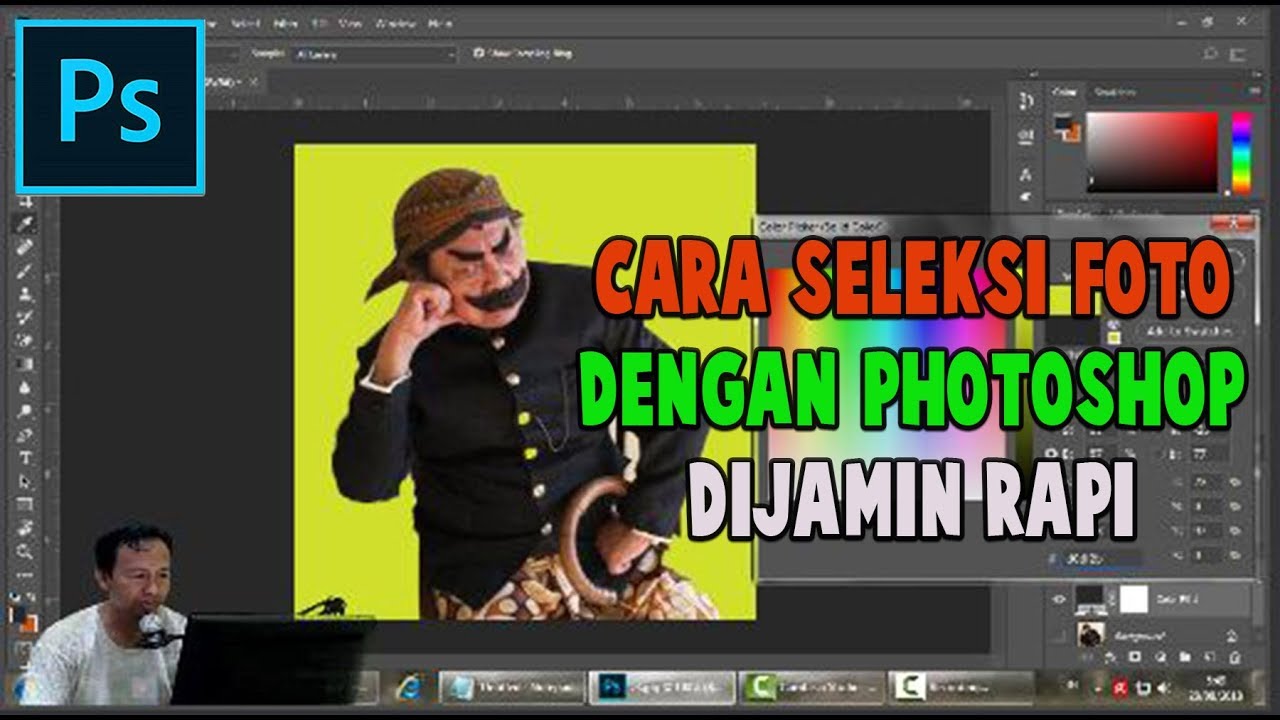This screenshot has width=1280, height=720.
Task: Select the Blur tool
Action: click(26, 388)
